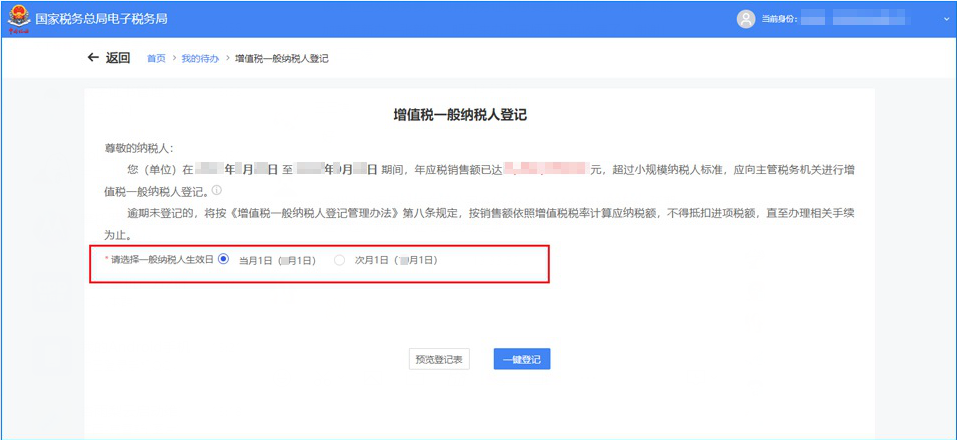Click the 增值税一般纳税人登记 page heading
This screenshot has width=957, height=440.
(x=460, y=115)
